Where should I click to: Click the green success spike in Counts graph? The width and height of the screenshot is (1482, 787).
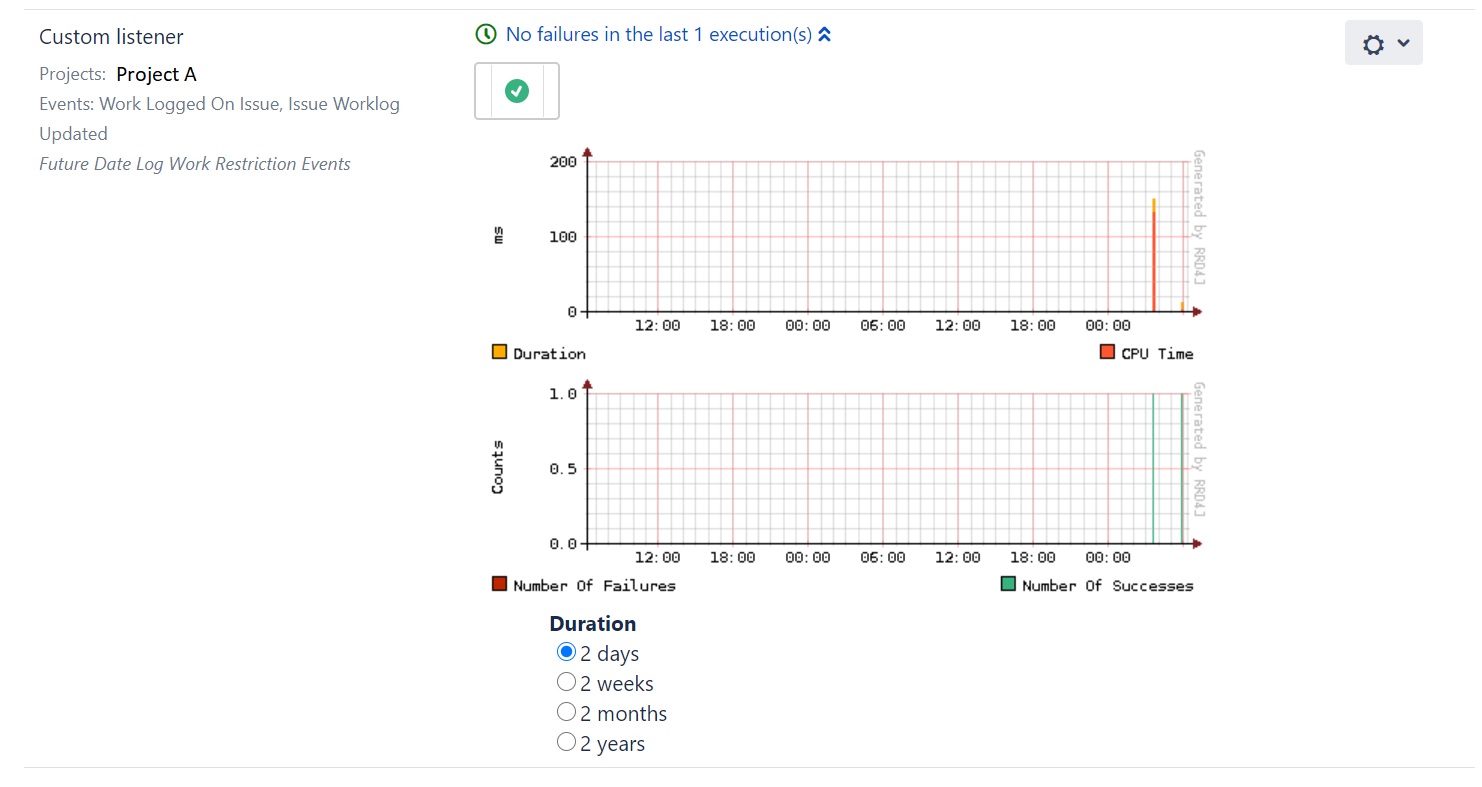[1153, 468]
